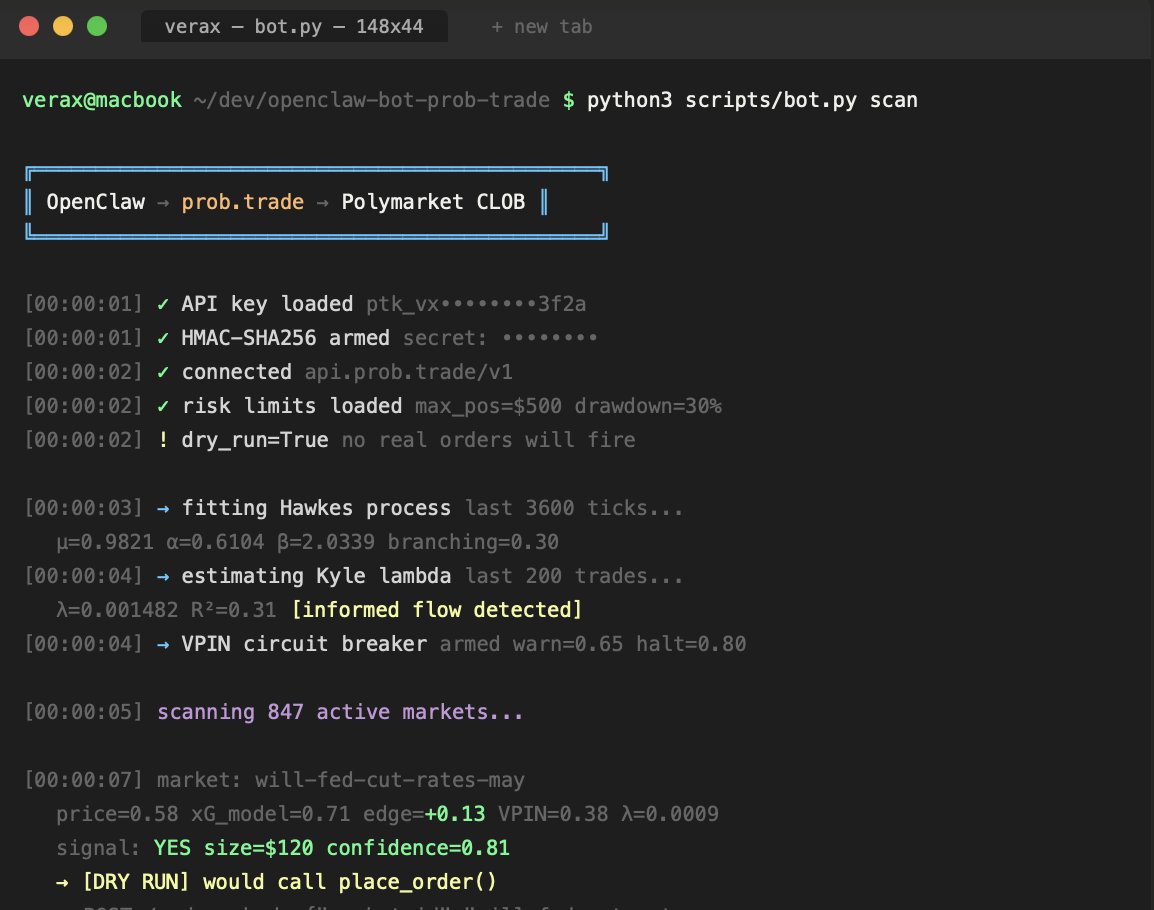The image size is (1154, 910).
Task: Click the 'dry_run=True' text
Action: click(x=255, y=440)
